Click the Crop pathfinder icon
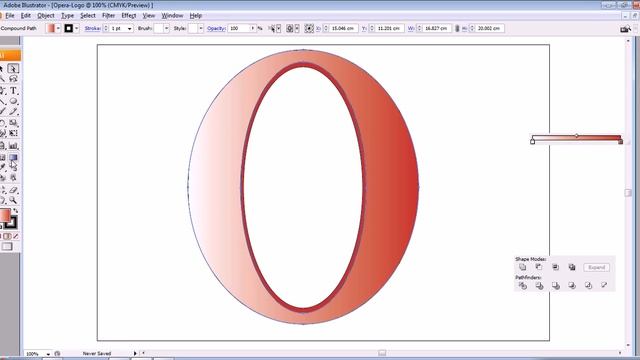The image size is (640, 360). (x=572, y=285)
